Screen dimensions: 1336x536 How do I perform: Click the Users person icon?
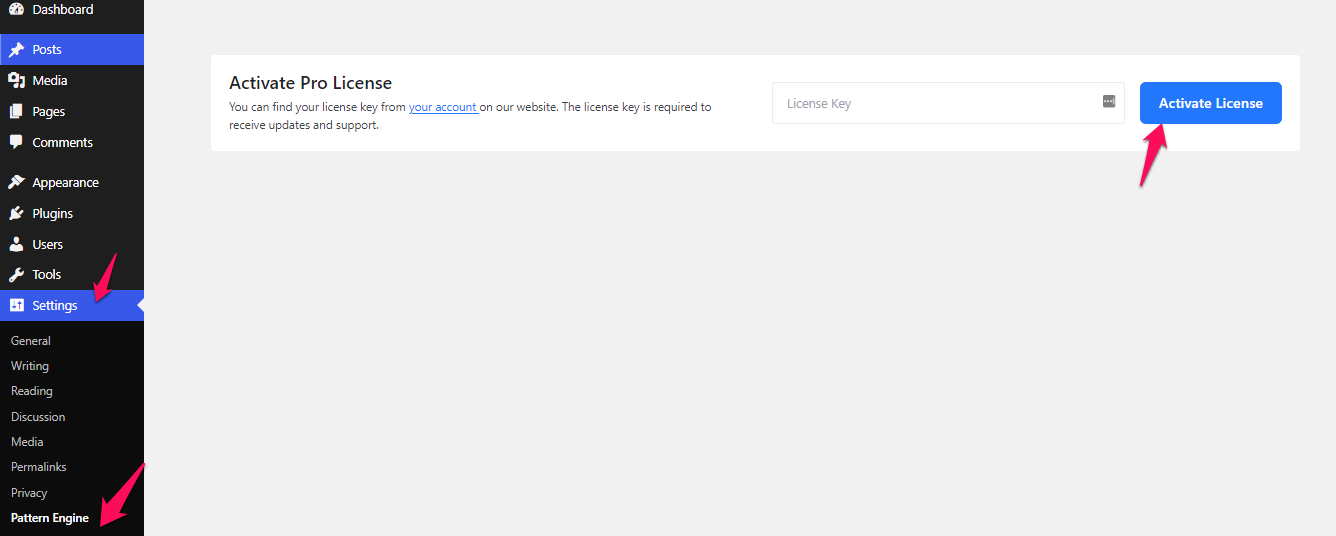(16, 244)
